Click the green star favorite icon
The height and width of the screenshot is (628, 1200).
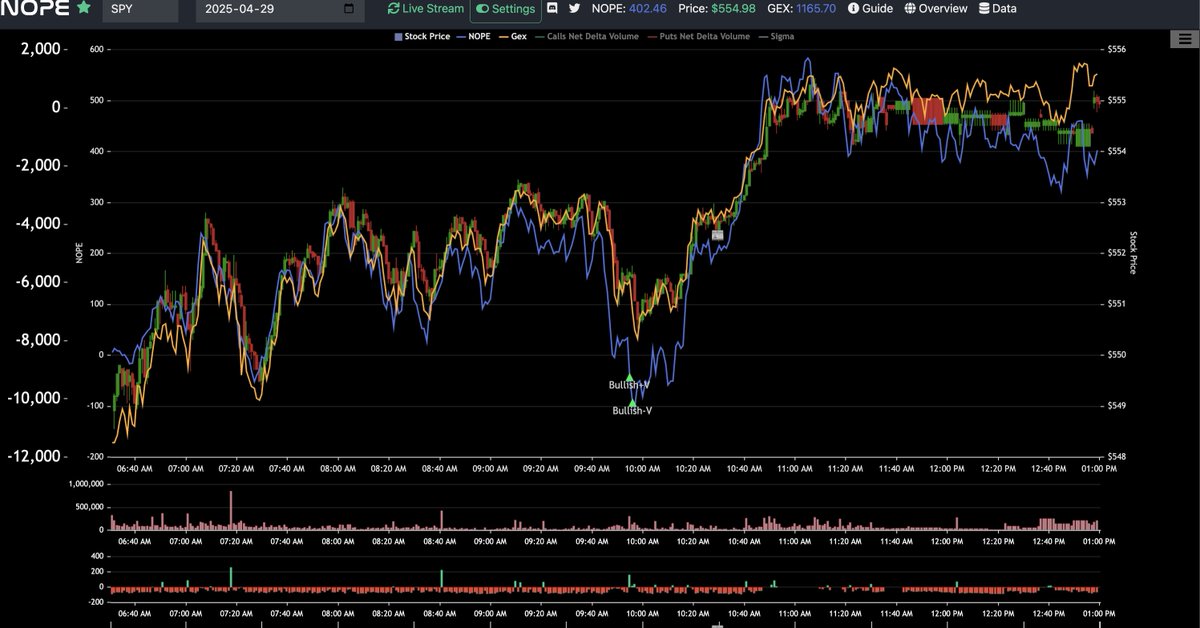coord(83,8)
